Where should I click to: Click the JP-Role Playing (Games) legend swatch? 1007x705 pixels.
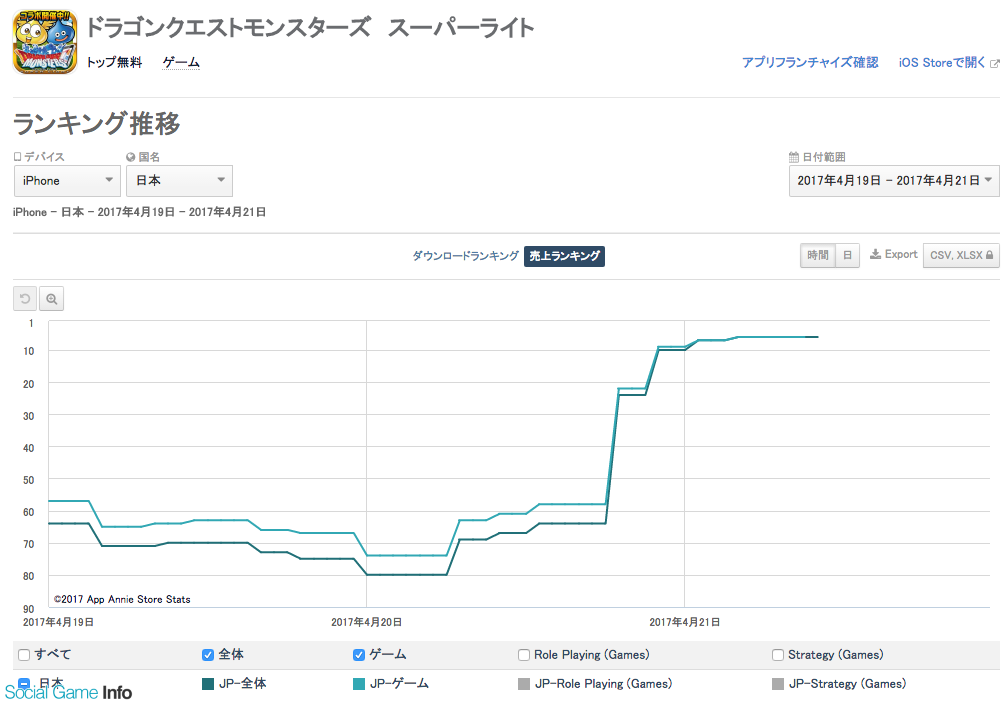point(523,684)
